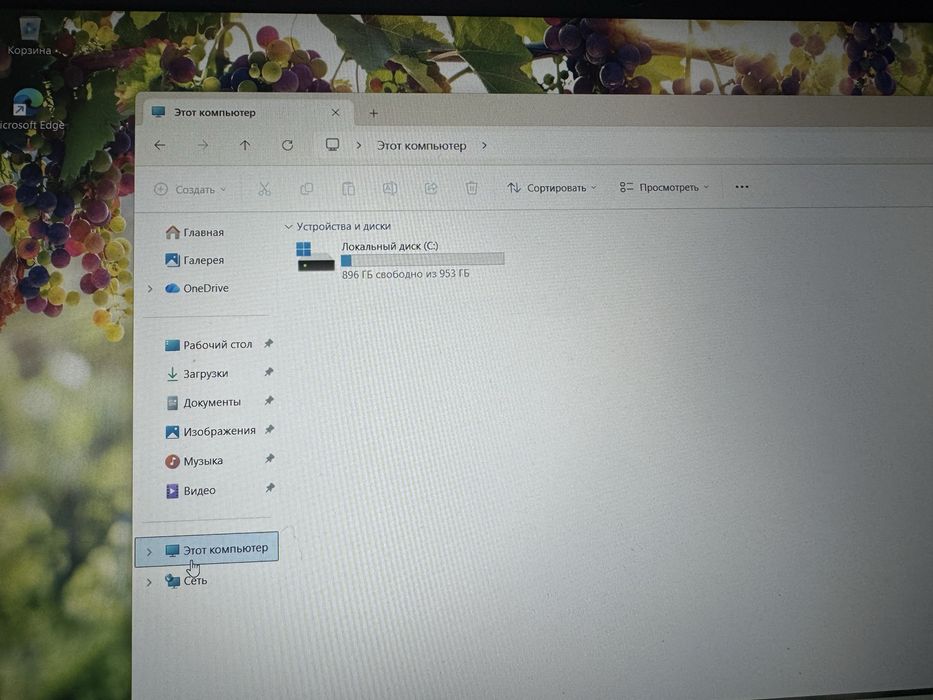The image size is (933, 700).
Task: Open the Сортировать dropdown menu
Action: 552,188
